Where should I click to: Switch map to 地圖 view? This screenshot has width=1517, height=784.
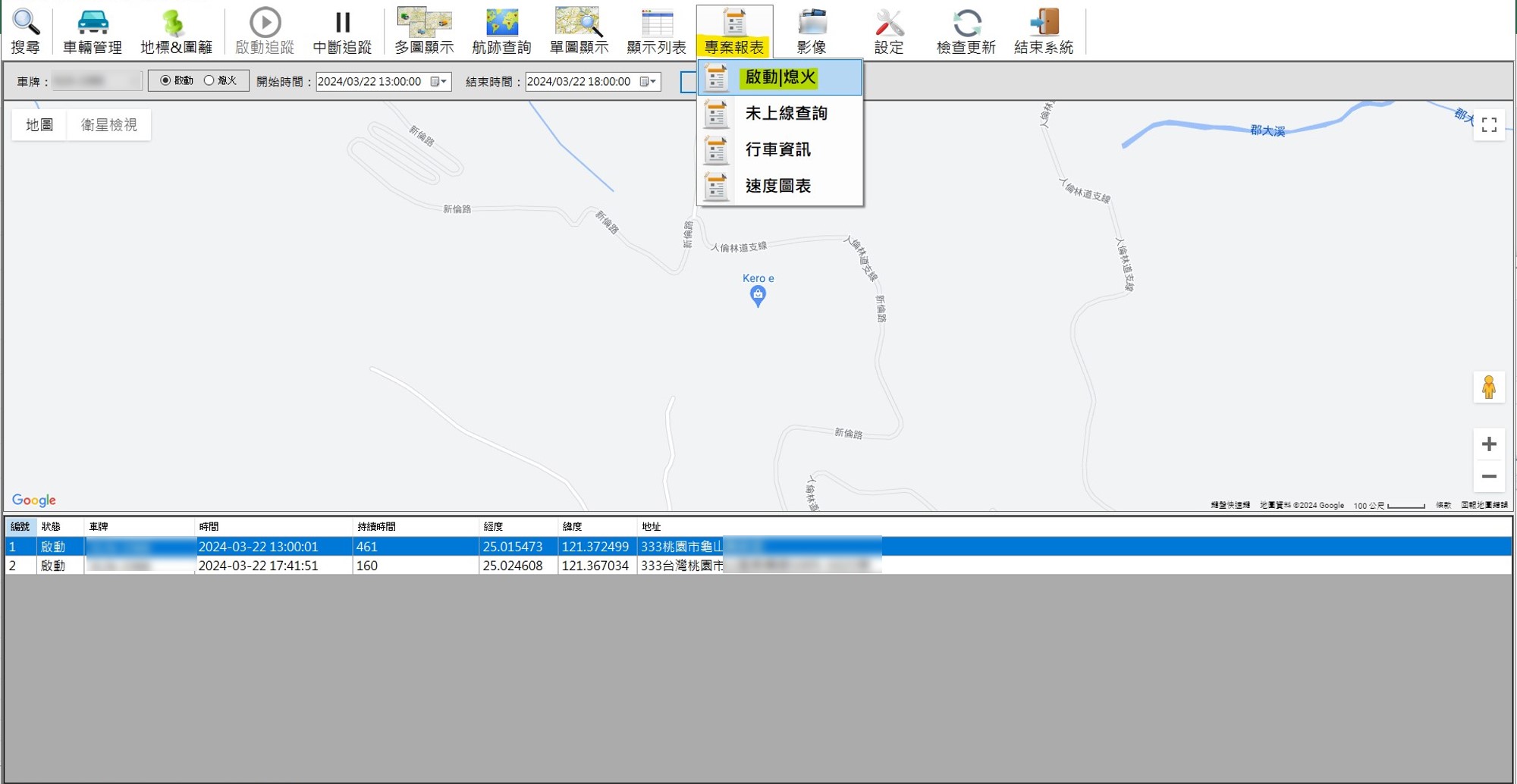tap(39, 124)
